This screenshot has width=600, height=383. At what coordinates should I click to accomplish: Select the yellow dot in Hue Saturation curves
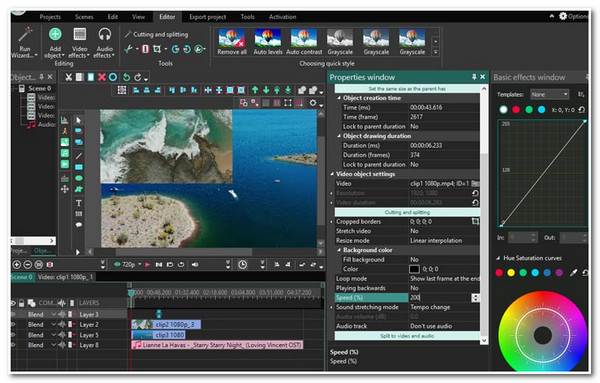(x=511, y=272)
